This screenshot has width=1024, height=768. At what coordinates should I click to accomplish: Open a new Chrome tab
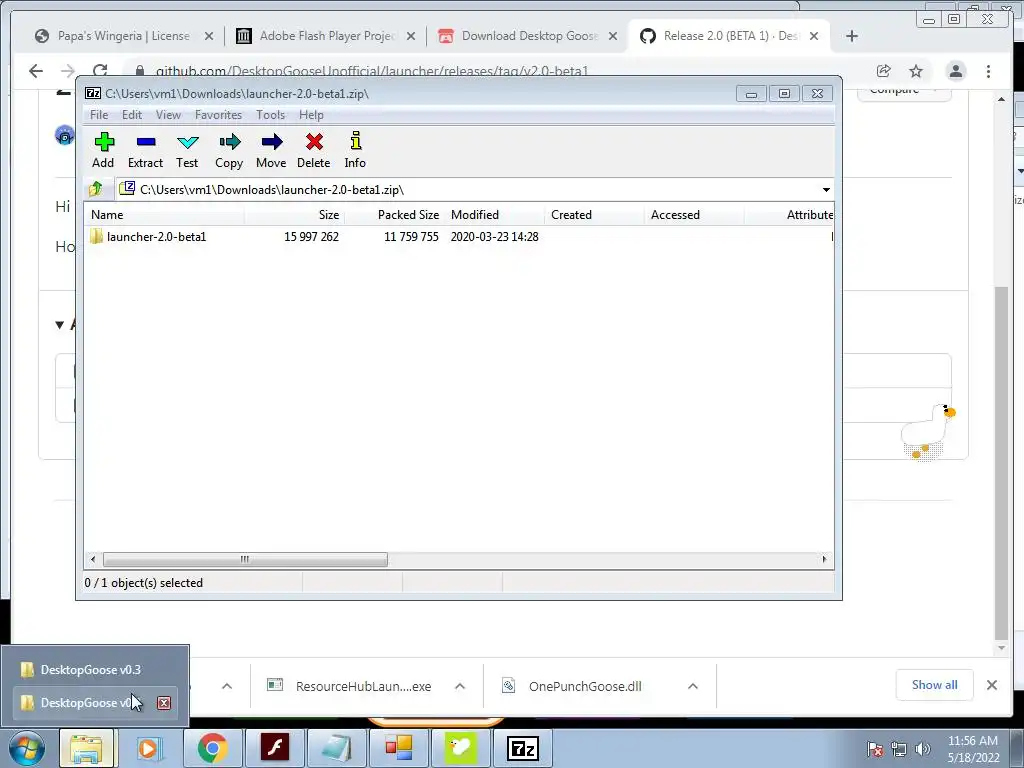(852, 36)
